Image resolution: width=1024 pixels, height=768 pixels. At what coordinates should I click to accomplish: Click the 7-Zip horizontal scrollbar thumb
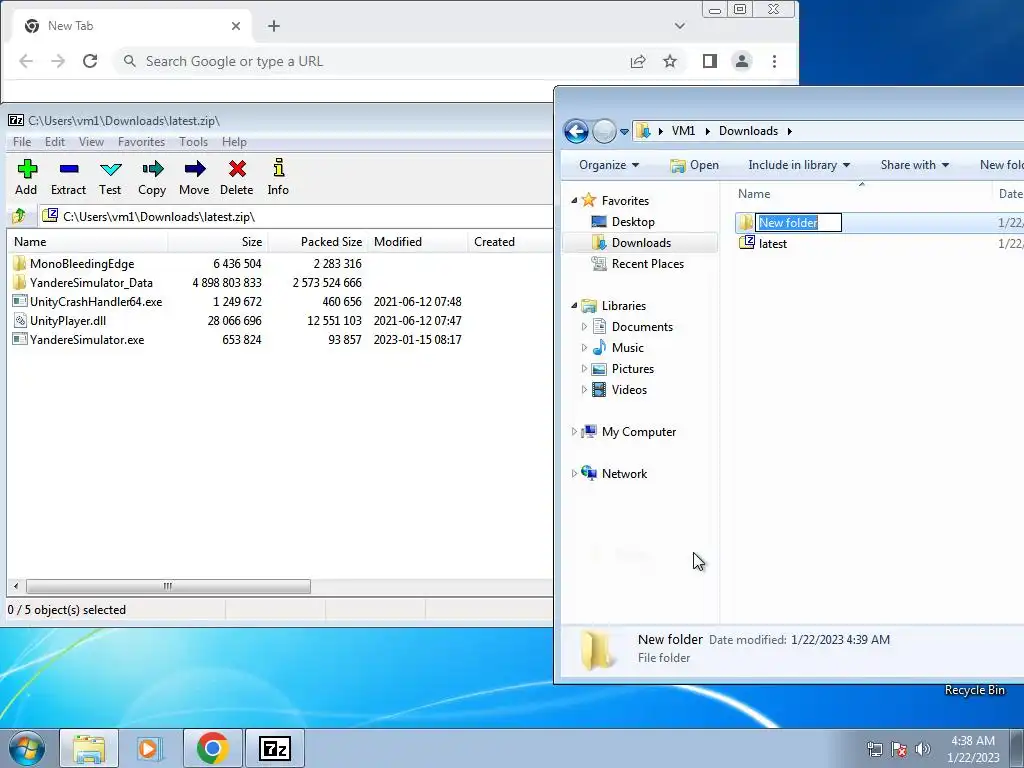168,586
